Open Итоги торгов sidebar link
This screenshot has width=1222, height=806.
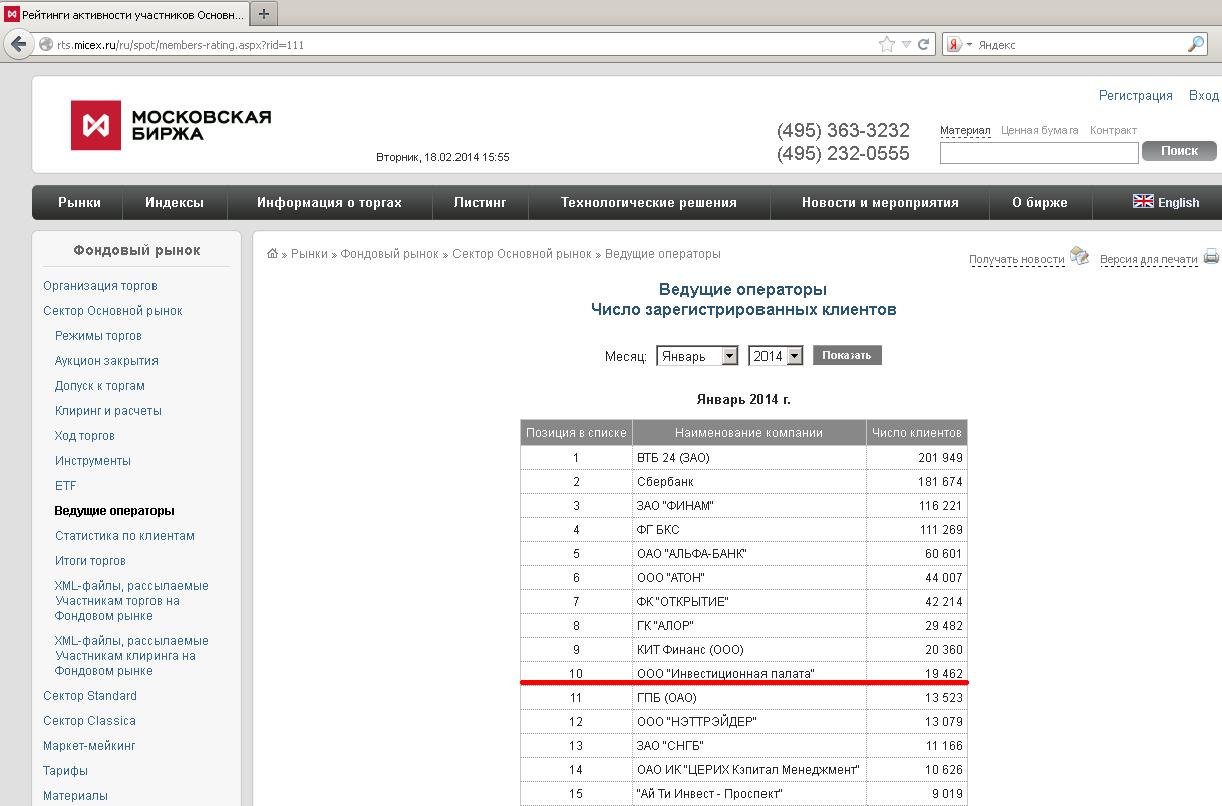(90, 561)
